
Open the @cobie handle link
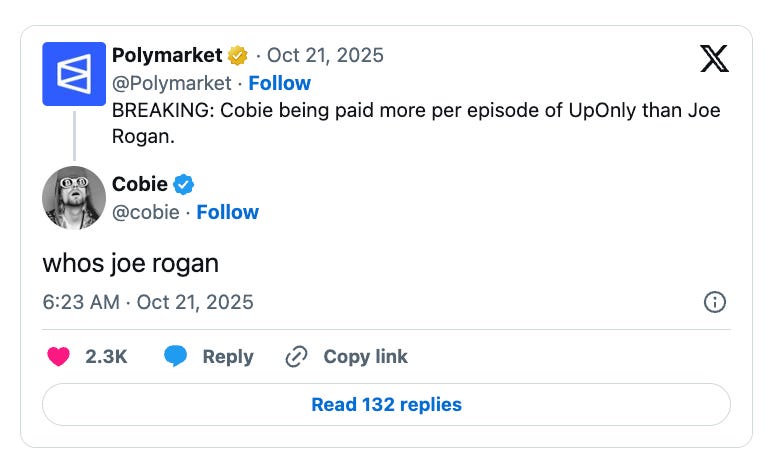click(146, 212)
